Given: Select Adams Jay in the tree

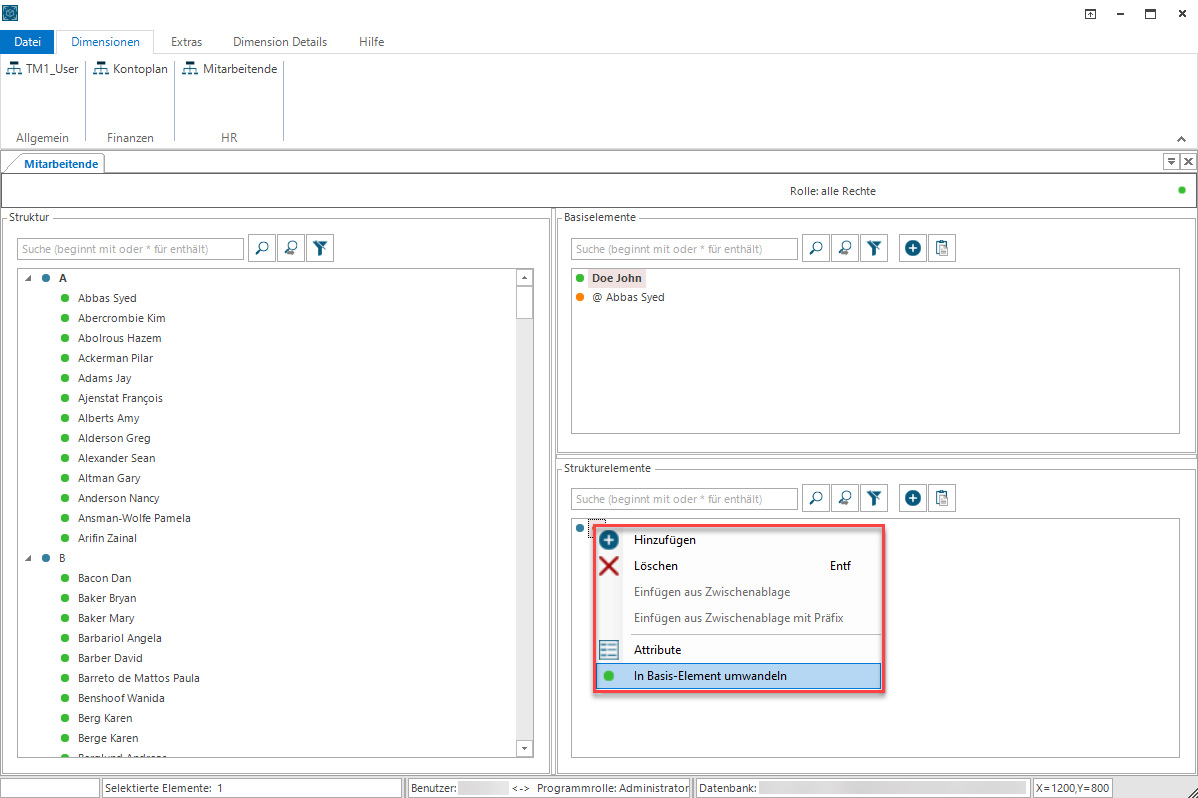Looking at the screenshot, I should [105, 378].
